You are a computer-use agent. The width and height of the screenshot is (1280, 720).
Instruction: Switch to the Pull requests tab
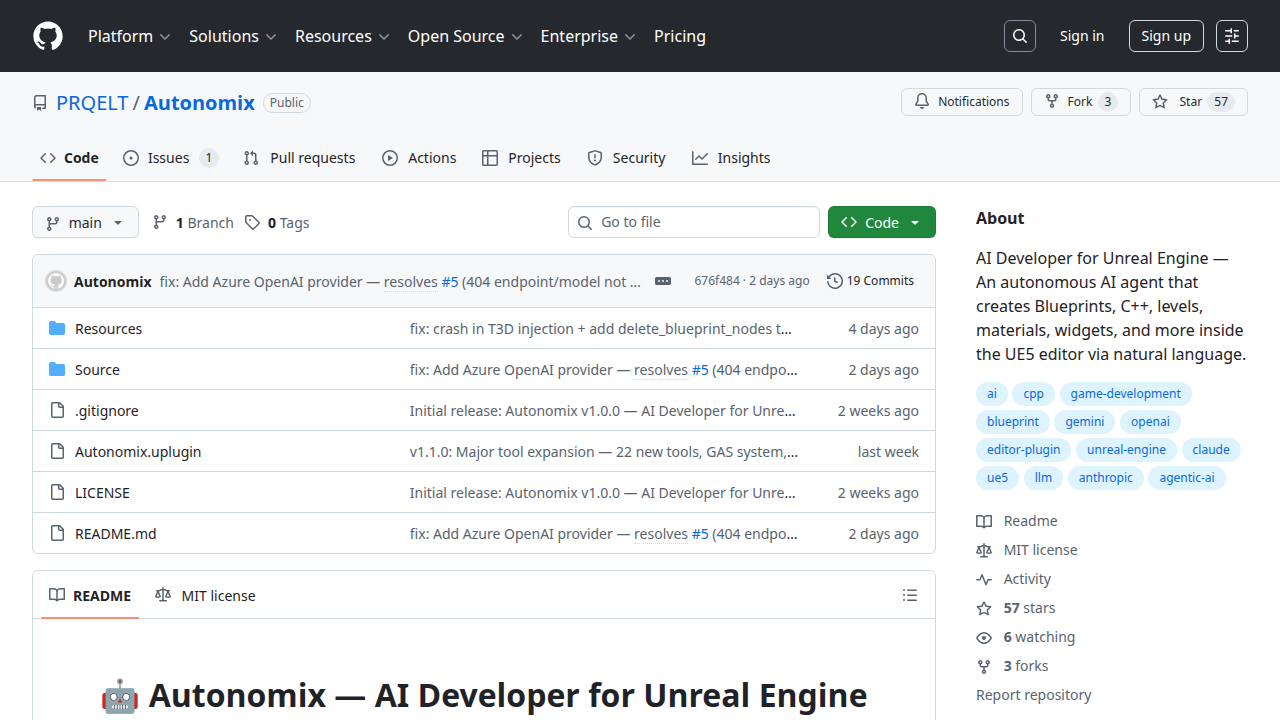299,158
